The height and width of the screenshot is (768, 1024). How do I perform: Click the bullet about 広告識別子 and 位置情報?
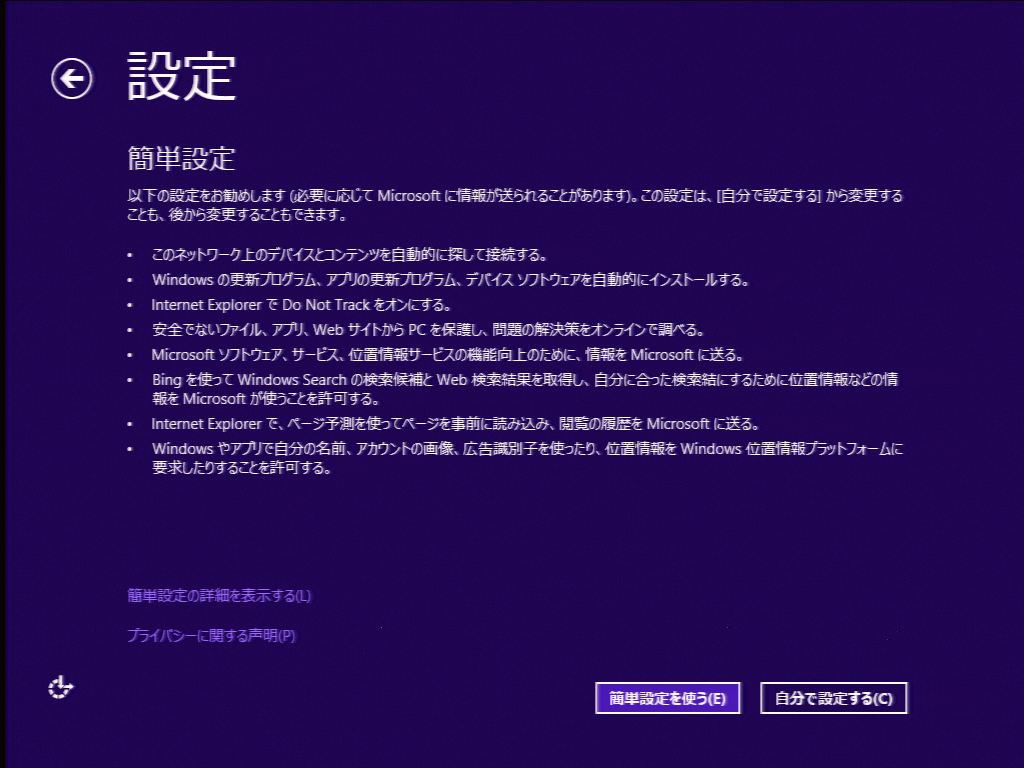(x=528, y=458)
